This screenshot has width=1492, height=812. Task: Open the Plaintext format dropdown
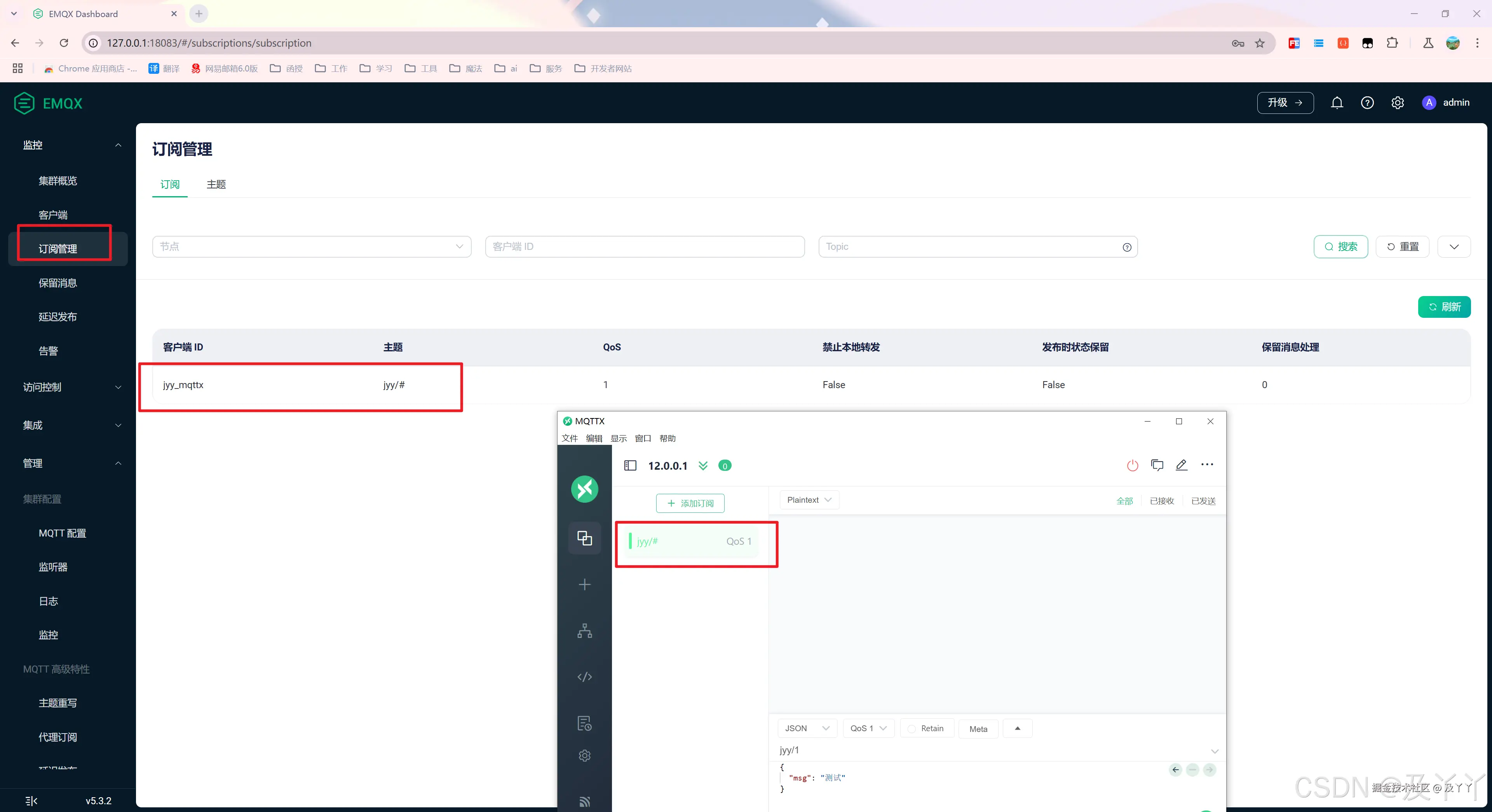pos(809,500)
